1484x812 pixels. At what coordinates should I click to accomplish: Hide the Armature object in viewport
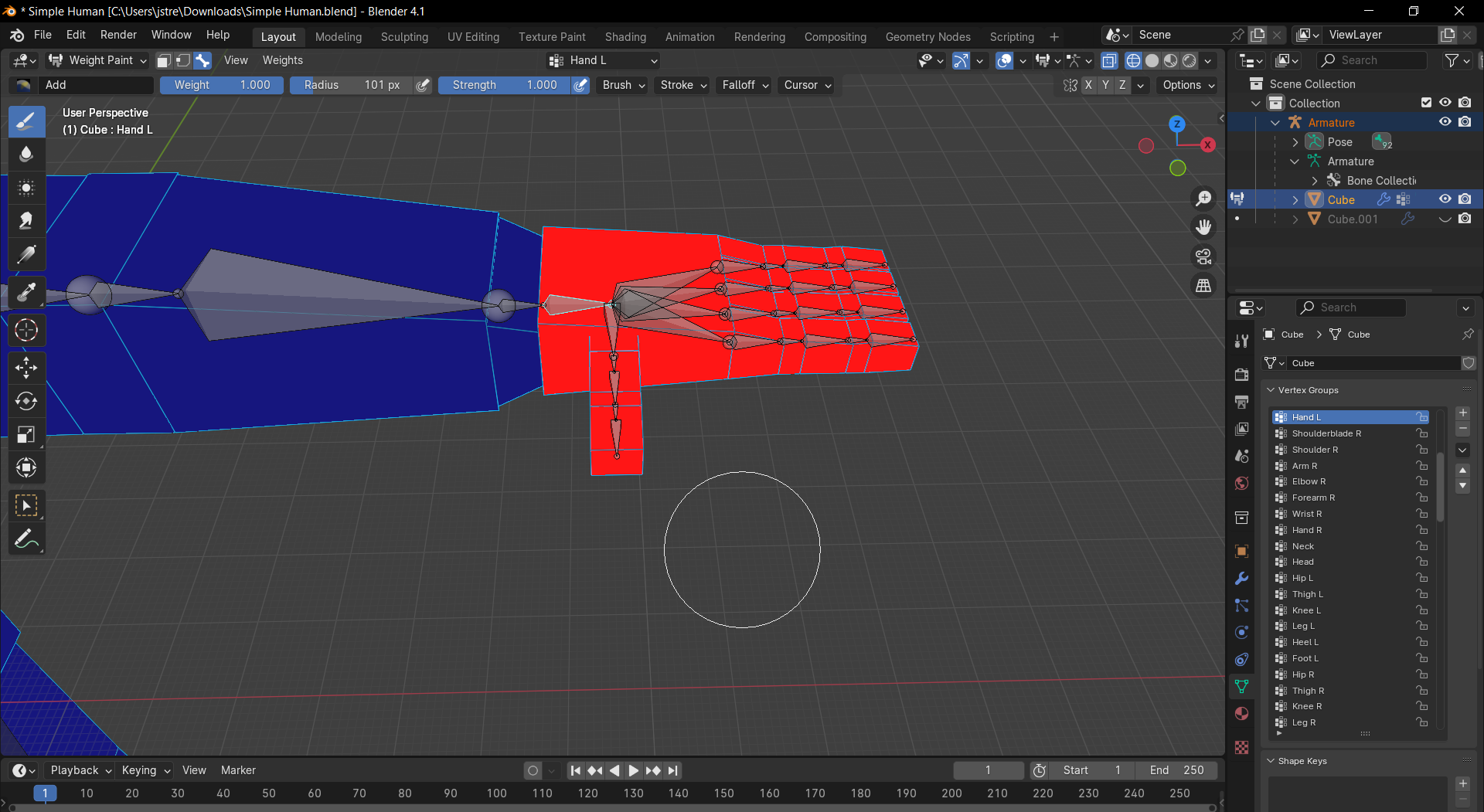coord(1445,122)
